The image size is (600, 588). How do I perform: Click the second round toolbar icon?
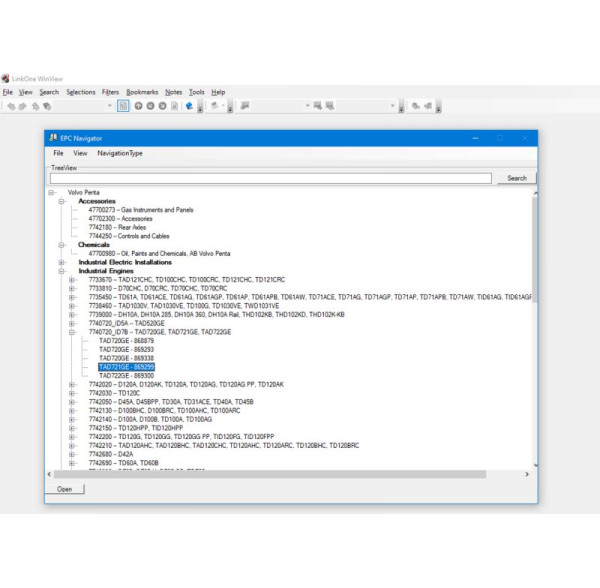tap(150, 105)
